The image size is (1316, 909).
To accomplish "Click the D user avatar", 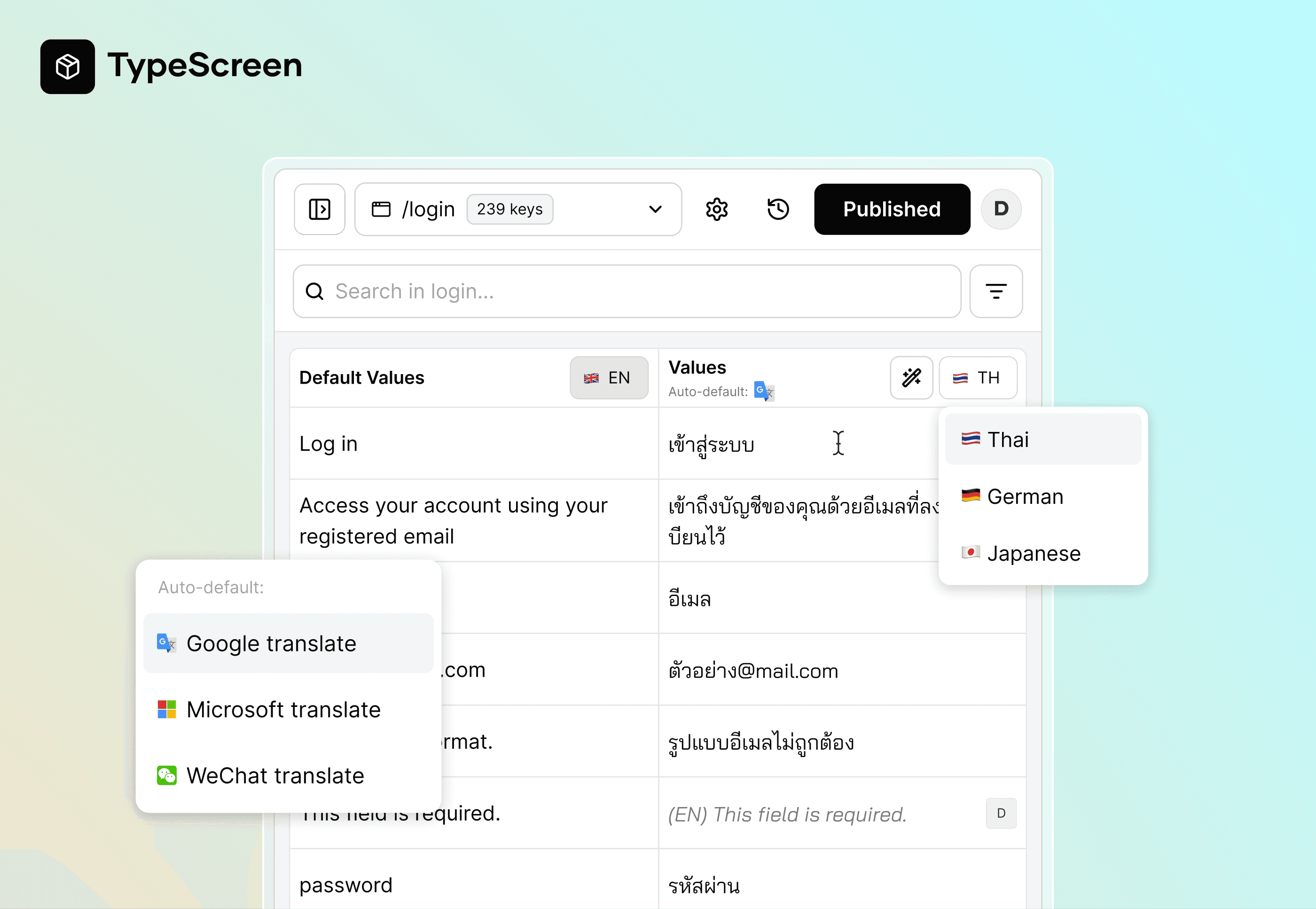I will 1001,209.
